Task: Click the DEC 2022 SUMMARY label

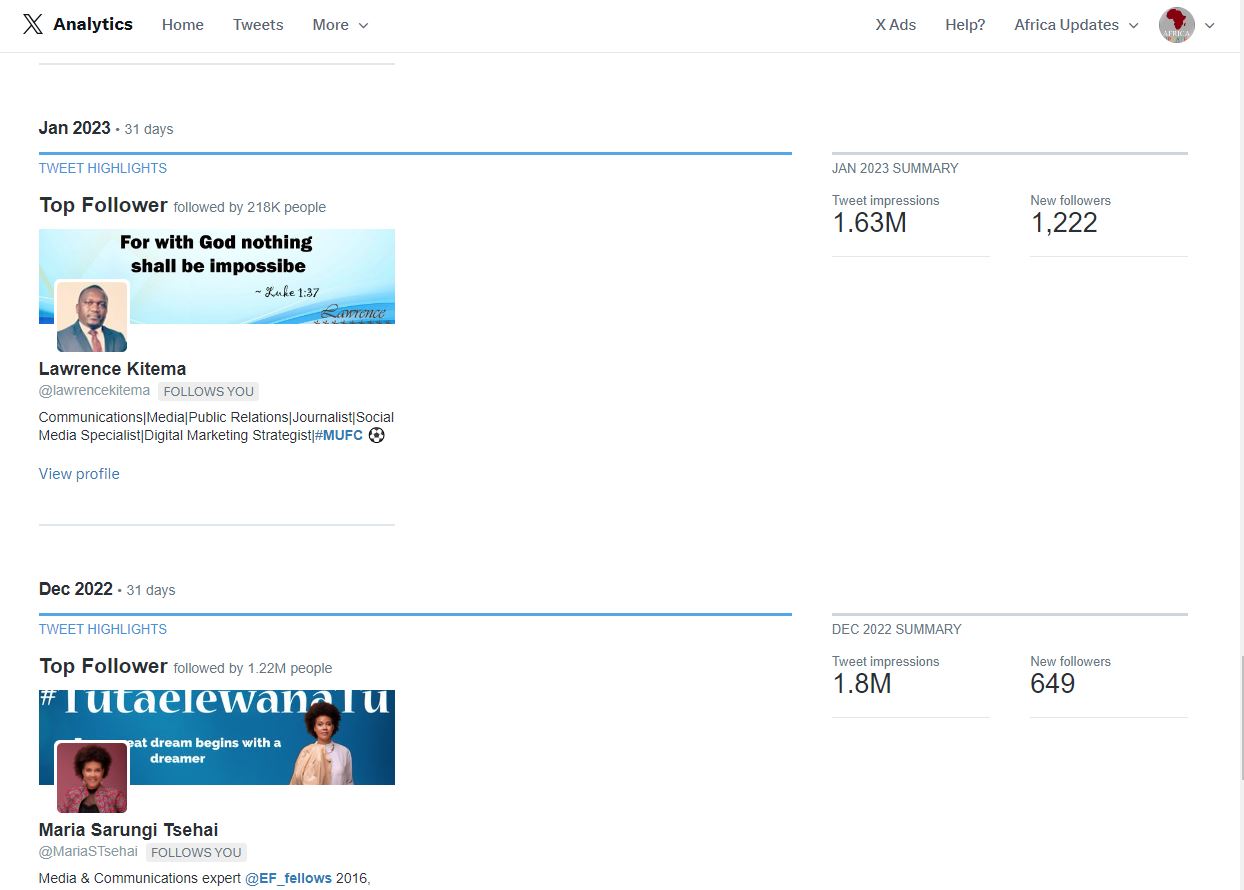Action: coord(897,629)
